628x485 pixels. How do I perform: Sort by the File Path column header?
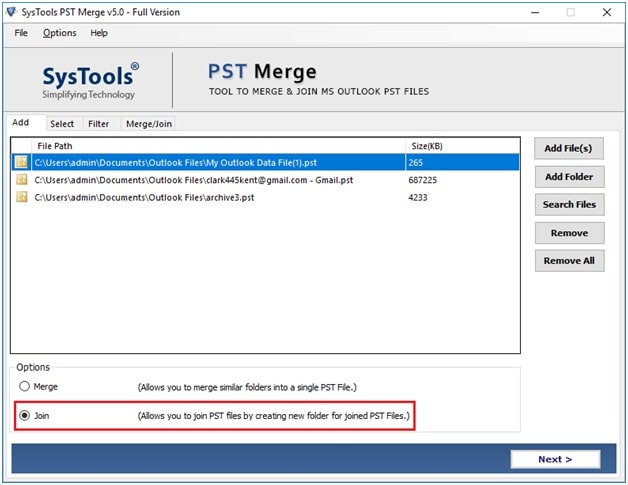point(218,146)
